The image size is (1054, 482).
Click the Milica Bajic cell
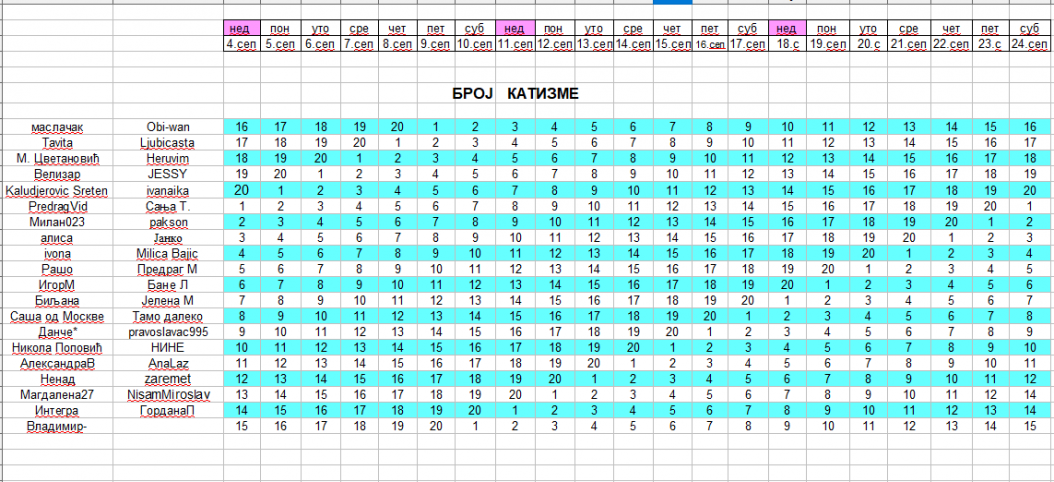tap(168, 253)
